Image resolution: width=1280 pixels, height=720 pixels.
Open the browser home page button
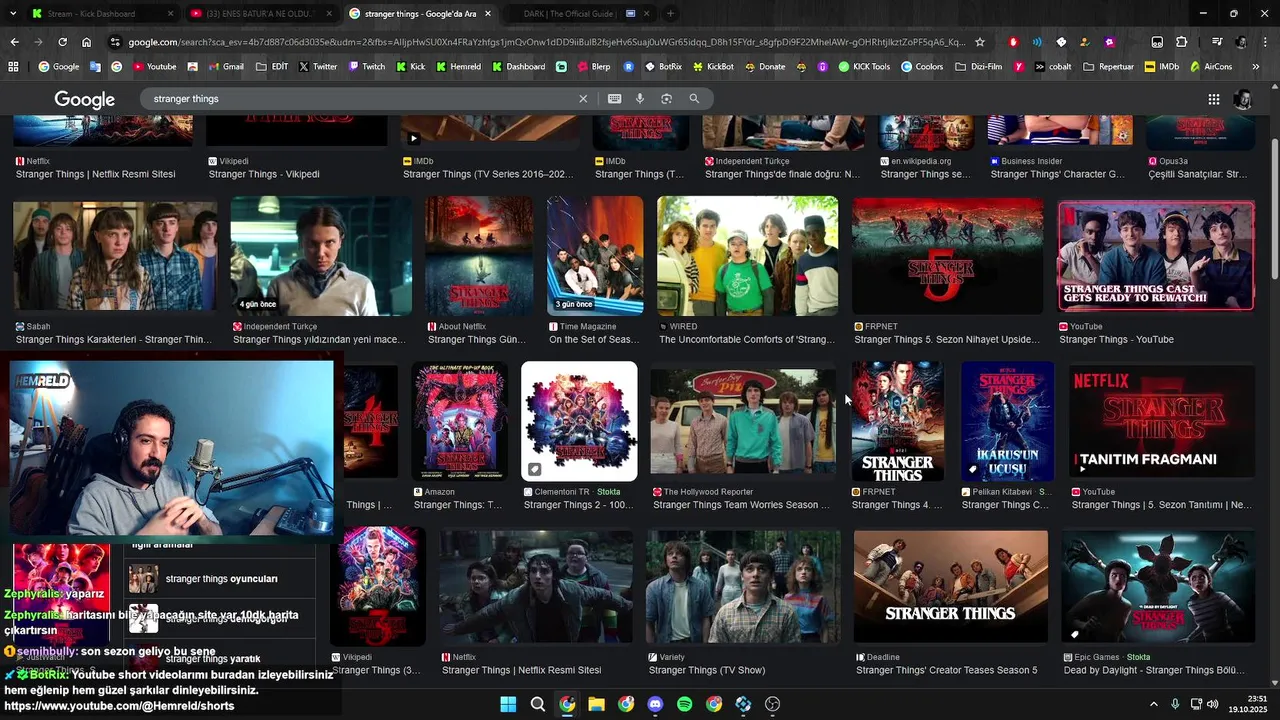tap(87, 42)
